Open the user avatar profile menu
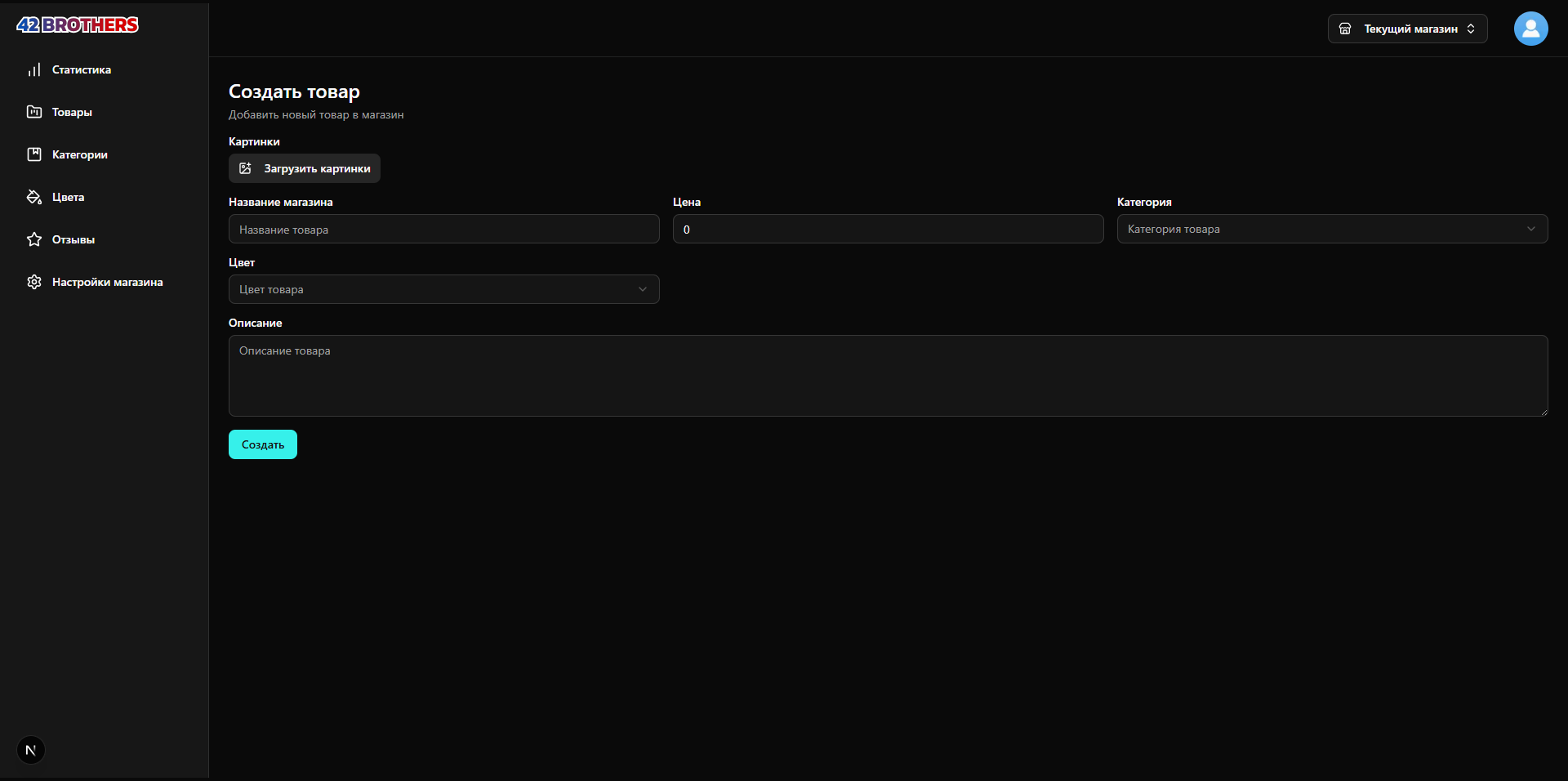This screenshot has width=1568, height=781. [x=1530, y=29]
